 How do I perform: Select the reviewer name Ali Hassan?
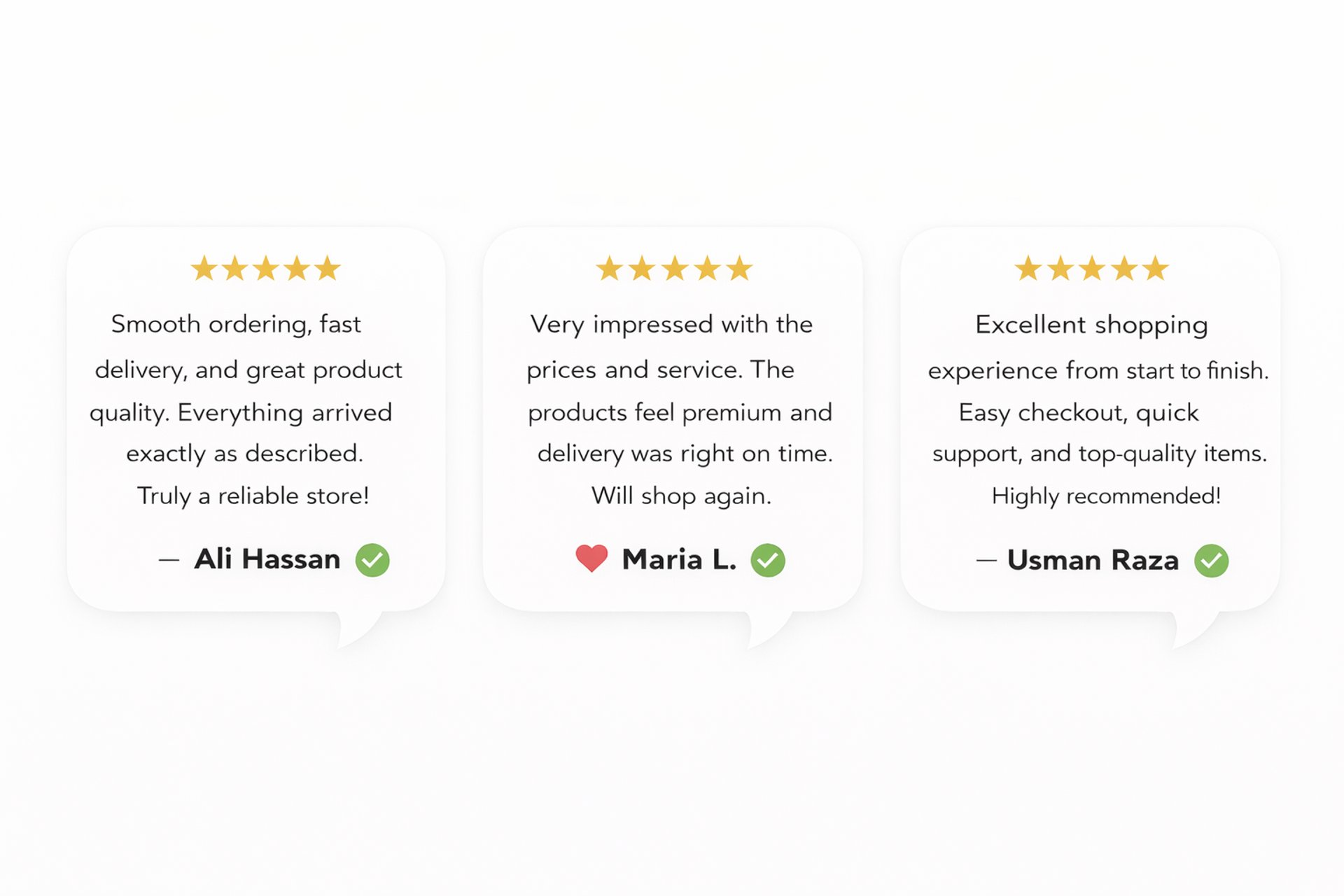click(x=267, y=559)
